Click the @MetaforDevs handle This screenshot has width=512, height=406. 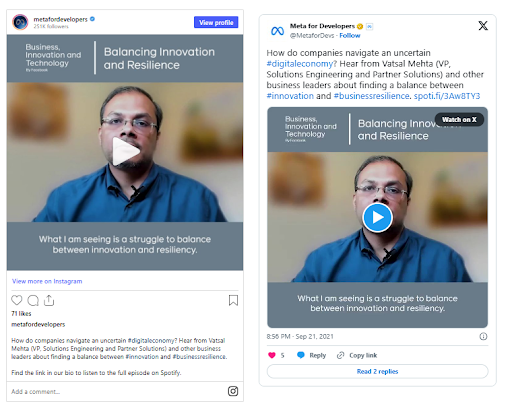[x=312, y=36]
